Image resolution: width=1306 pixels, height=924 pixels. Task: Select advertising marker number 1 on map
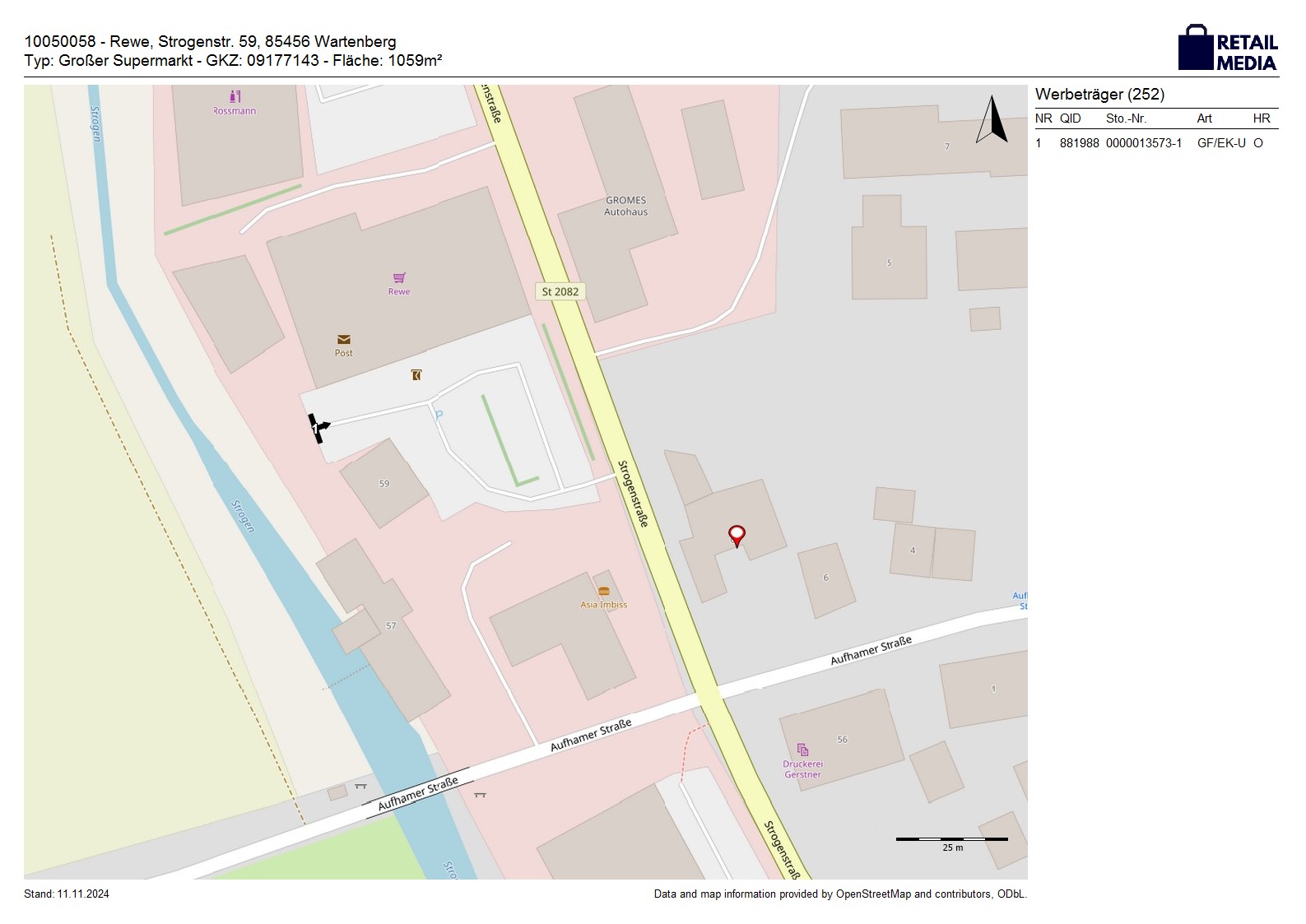317,428
